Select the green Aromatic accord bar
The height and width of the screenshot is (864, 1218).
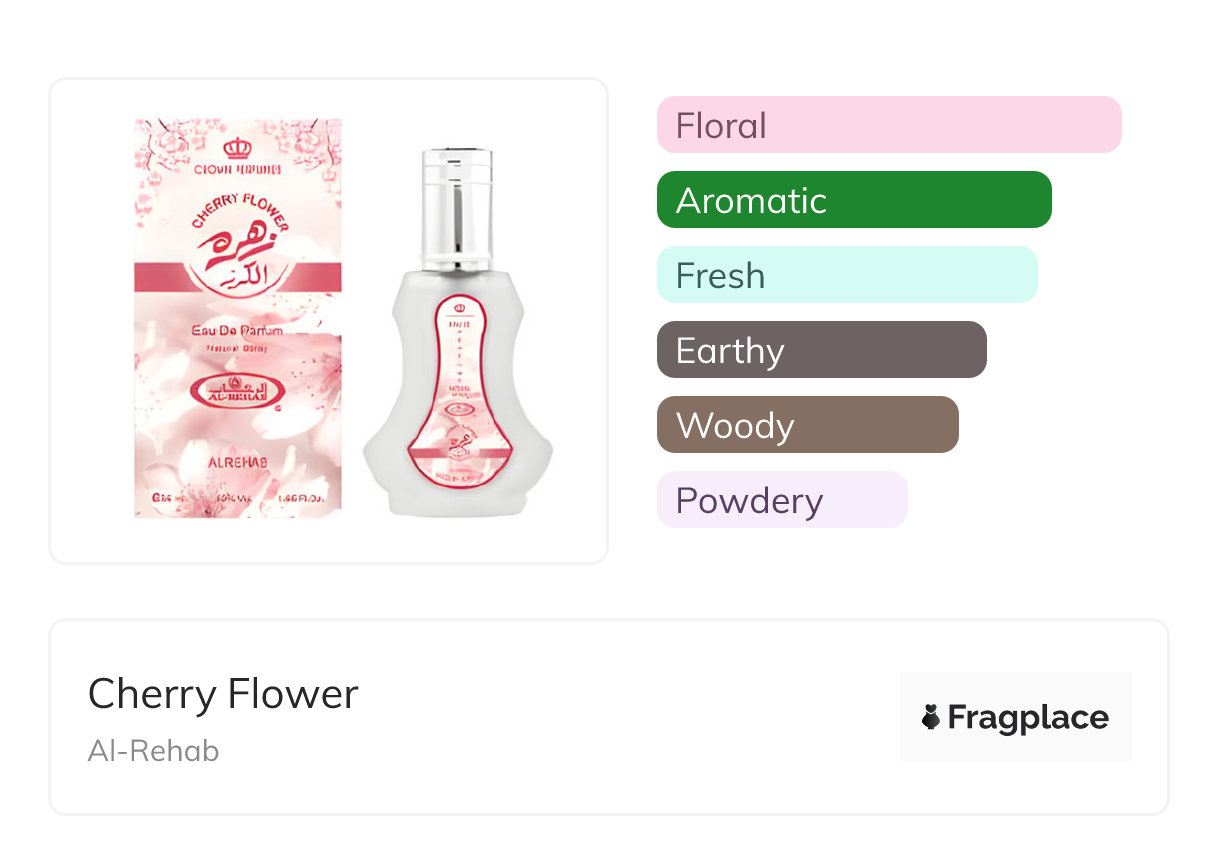tap(853, 200)
